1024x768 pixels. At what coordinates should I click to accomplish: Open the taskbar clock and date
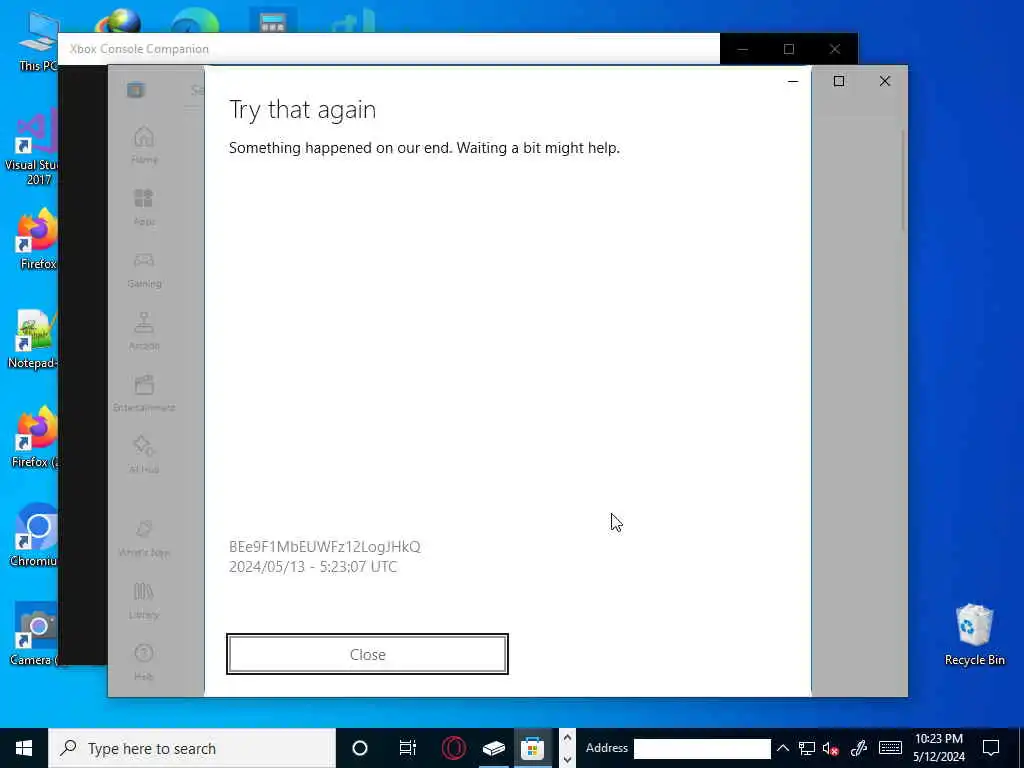point(938,748)
